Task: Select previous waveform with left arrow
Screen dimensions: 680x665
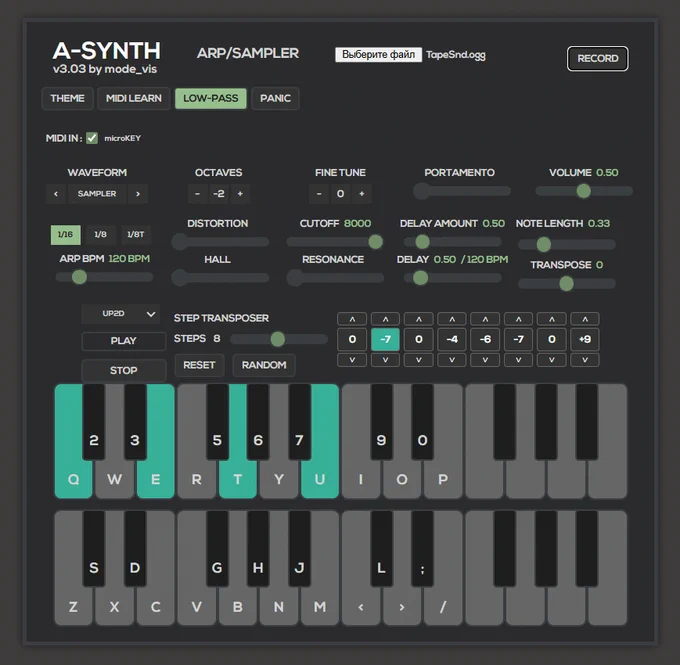Action: pos(56,194)
